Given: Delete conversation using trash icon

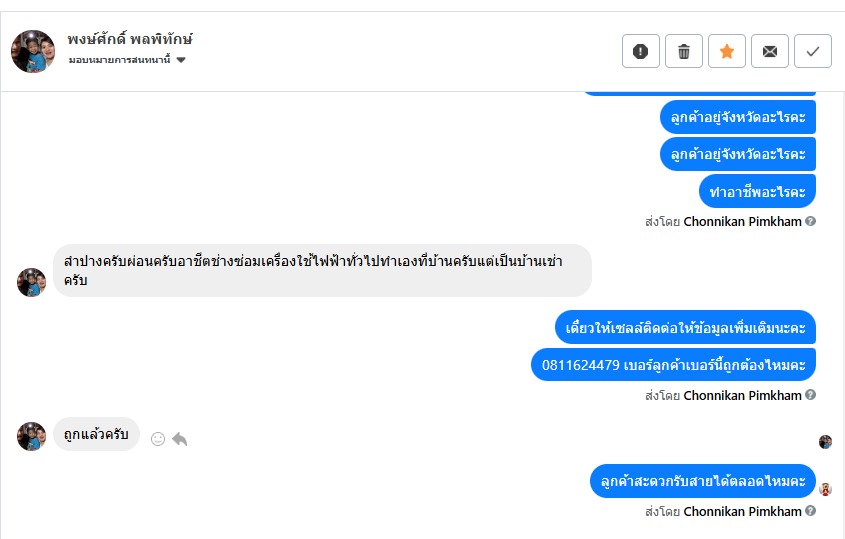Looking at the screenshot, I should pyautogui.click(x=684, y=51).
